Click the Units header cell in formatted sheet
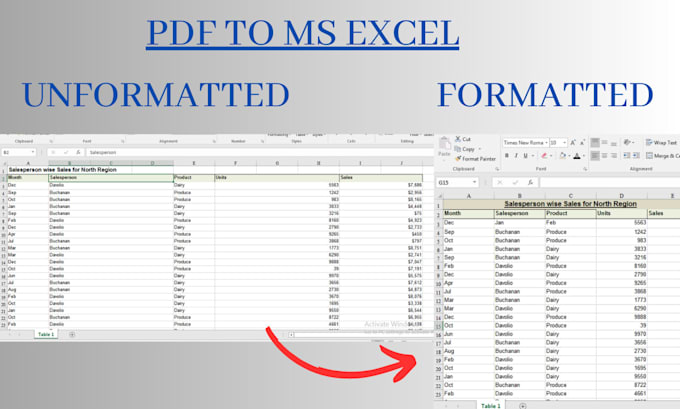Viewport: 680px width, 409px height. pyautogui.click(x=622, y=213)
